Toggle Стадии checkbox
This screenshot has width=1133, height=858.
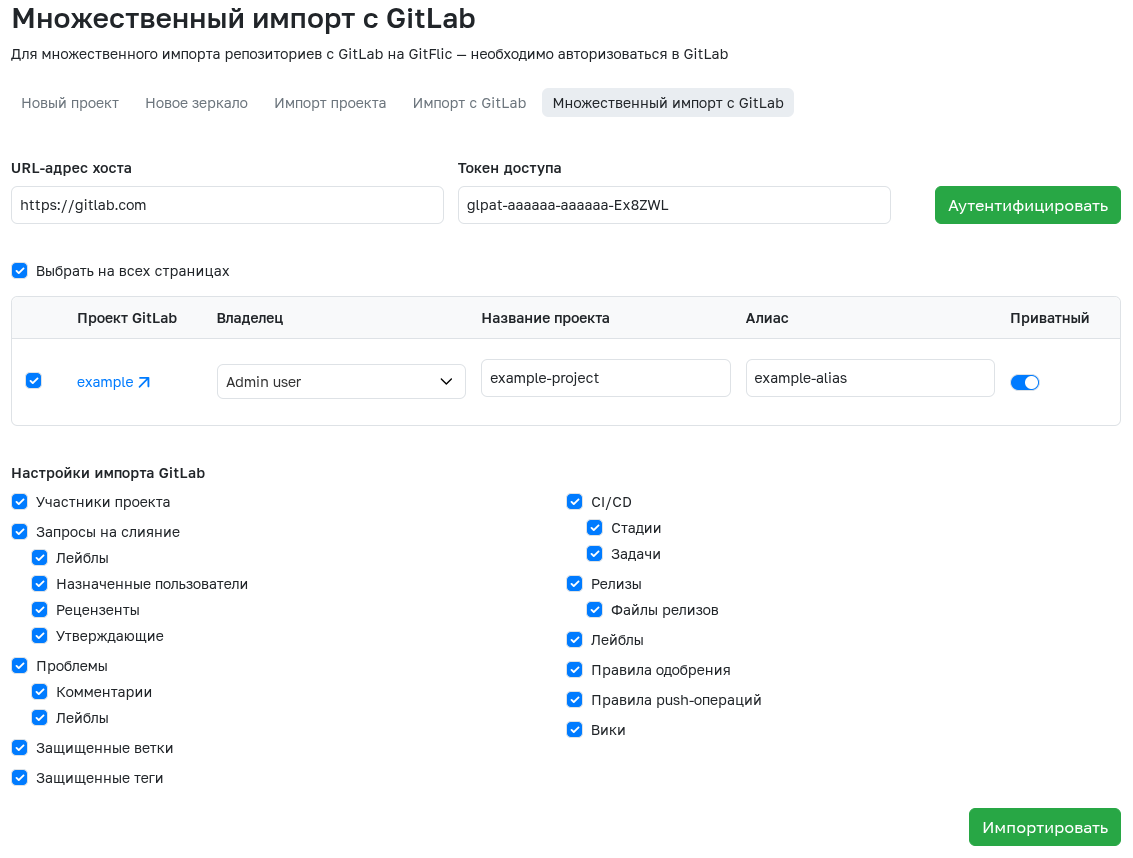pos(595,528)
